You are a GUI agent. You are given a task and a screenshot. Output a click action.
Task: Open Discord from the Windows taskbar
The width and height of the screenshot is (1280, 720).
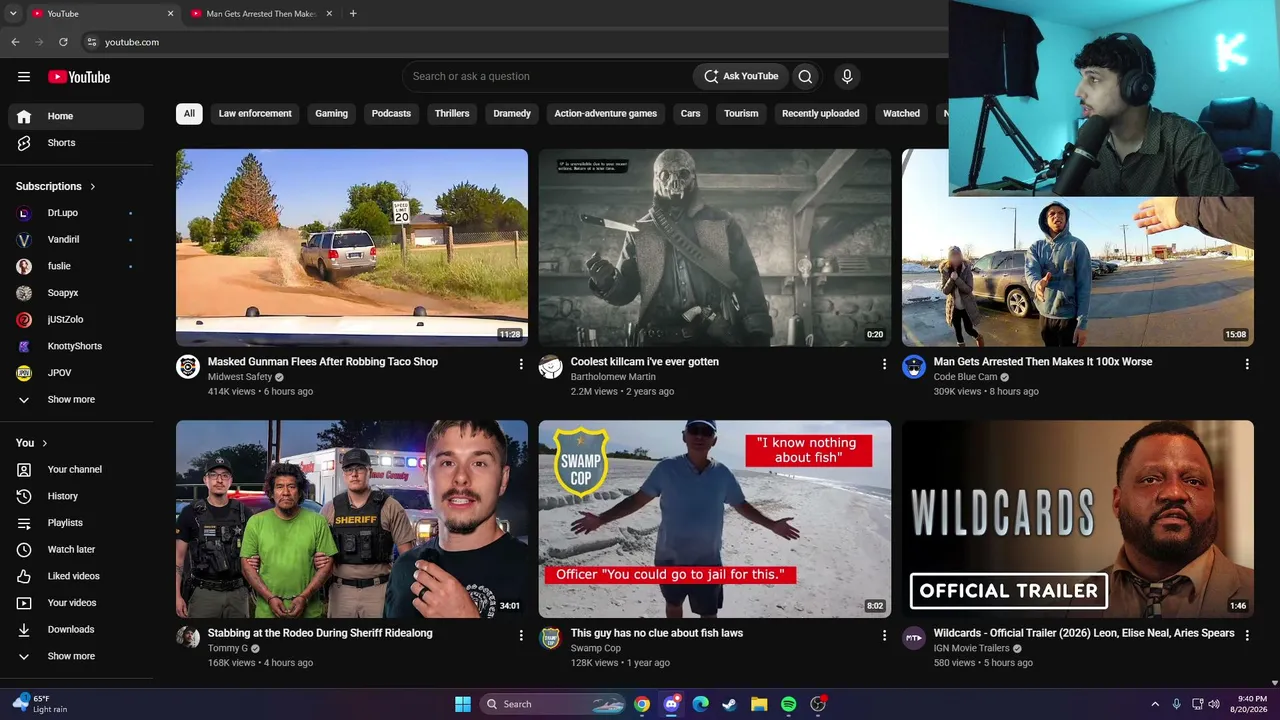point(671,704)
